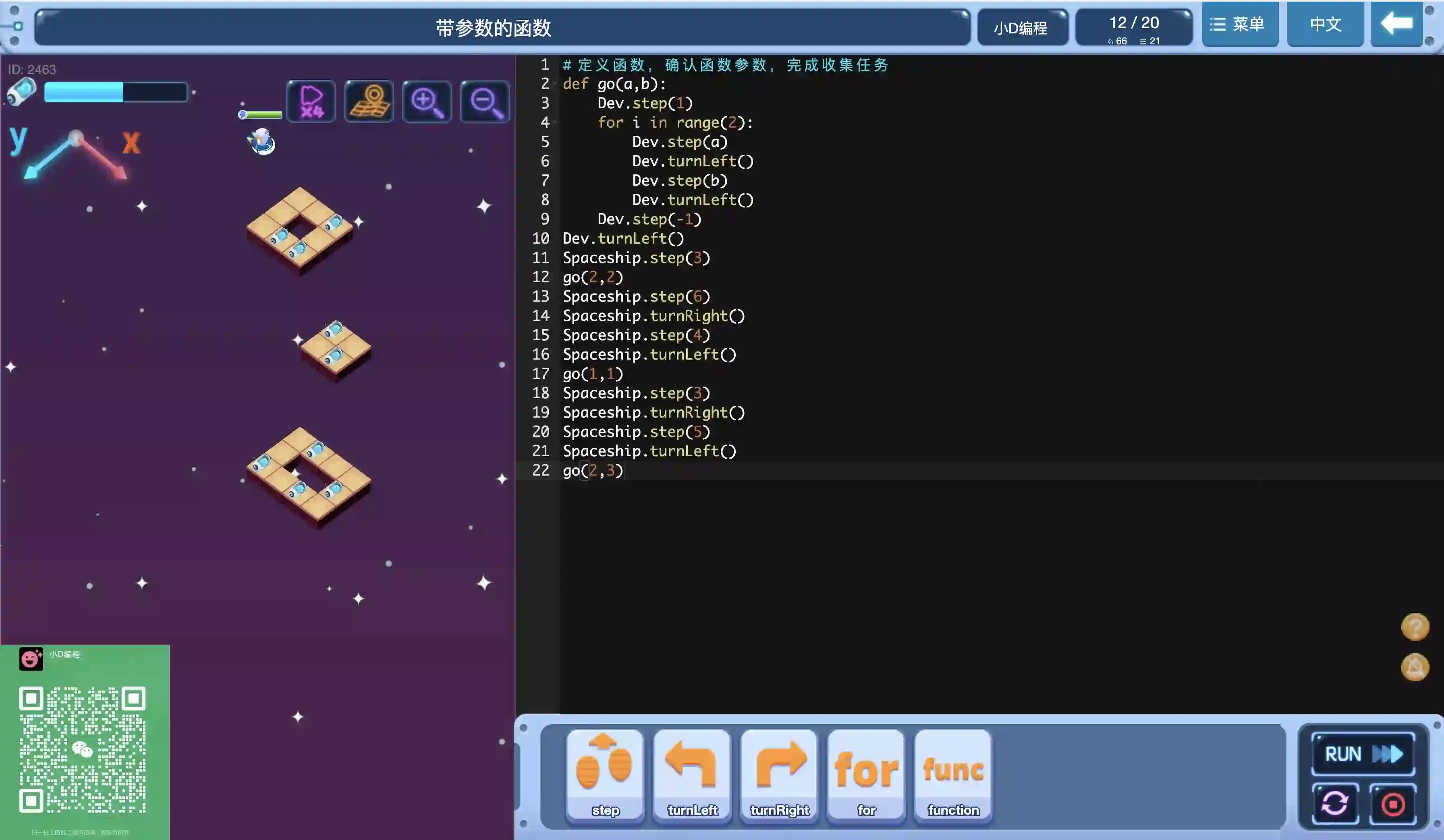
Task: Zoom in on the game map
Action: tap(427, 102)
